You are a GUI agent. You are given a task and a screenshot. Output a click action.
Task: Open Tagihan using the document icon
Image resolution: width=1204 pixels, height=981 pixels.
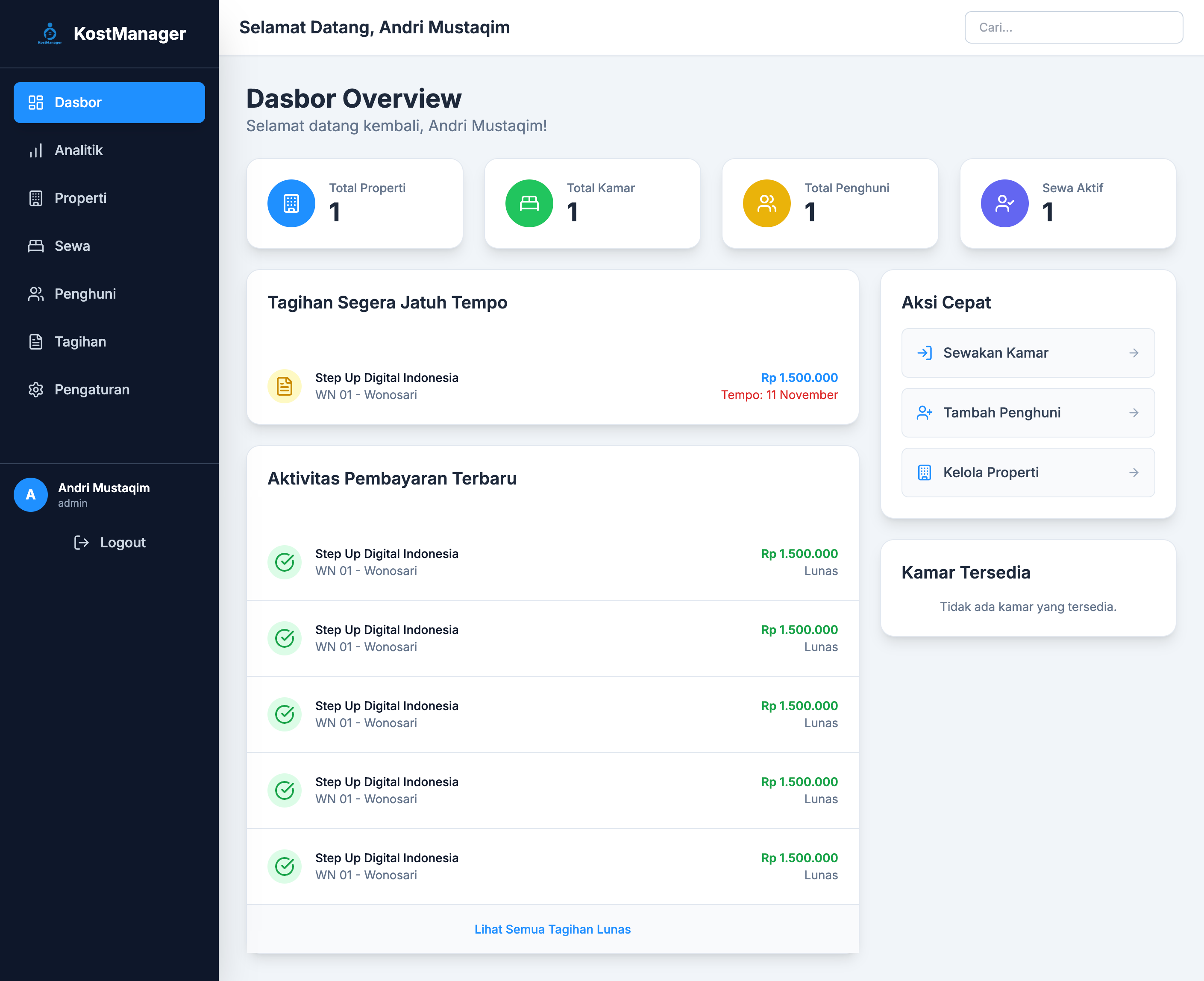click(35, 341)
